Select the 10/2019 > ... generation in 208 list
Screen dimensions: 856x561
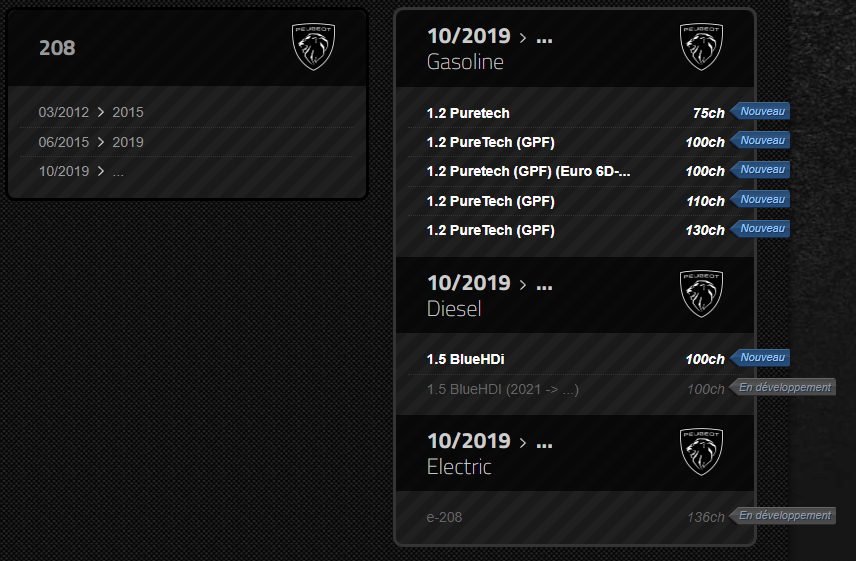point(187,171)
